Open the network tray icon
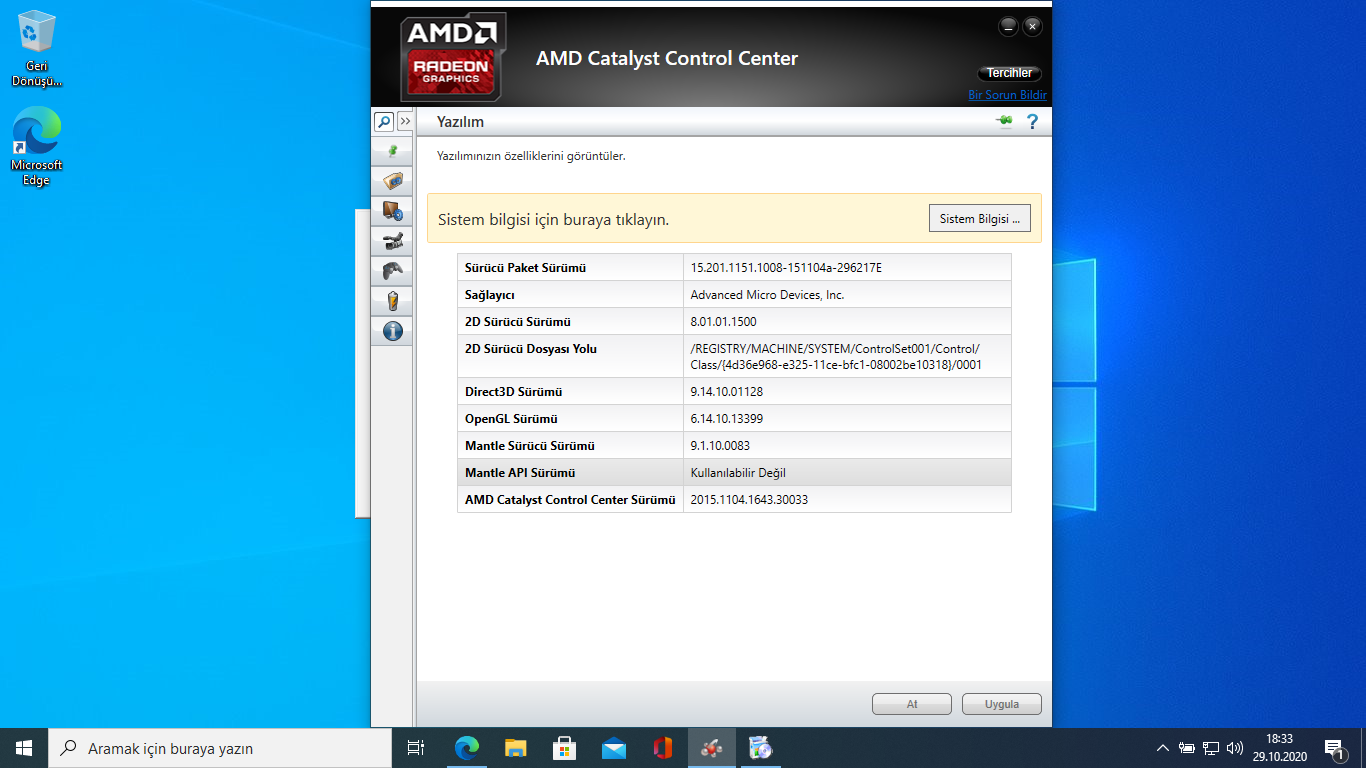The width and height of the screenshot is (1366, 768). pos(1211,748)
